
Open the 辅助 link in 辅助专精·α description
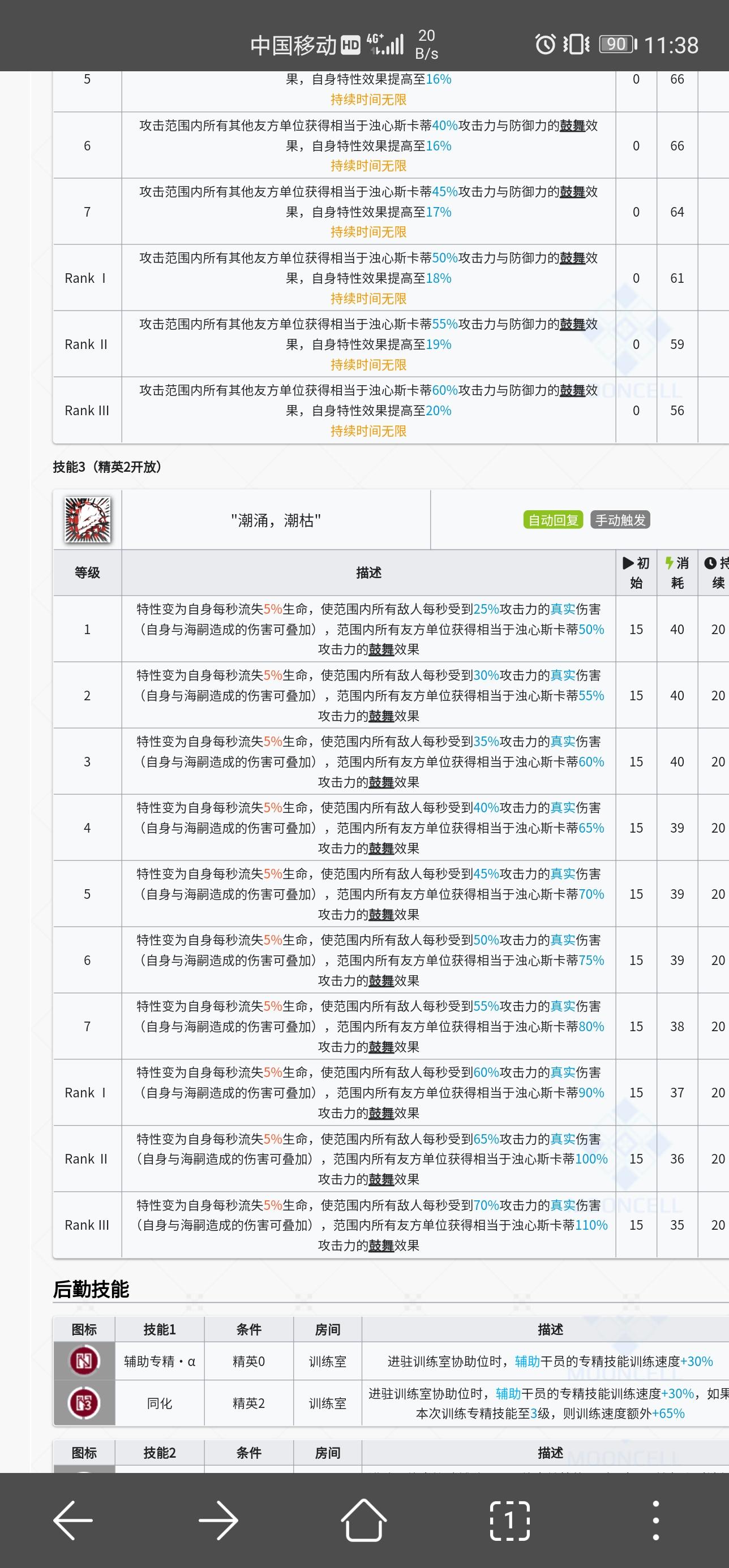528,1361
